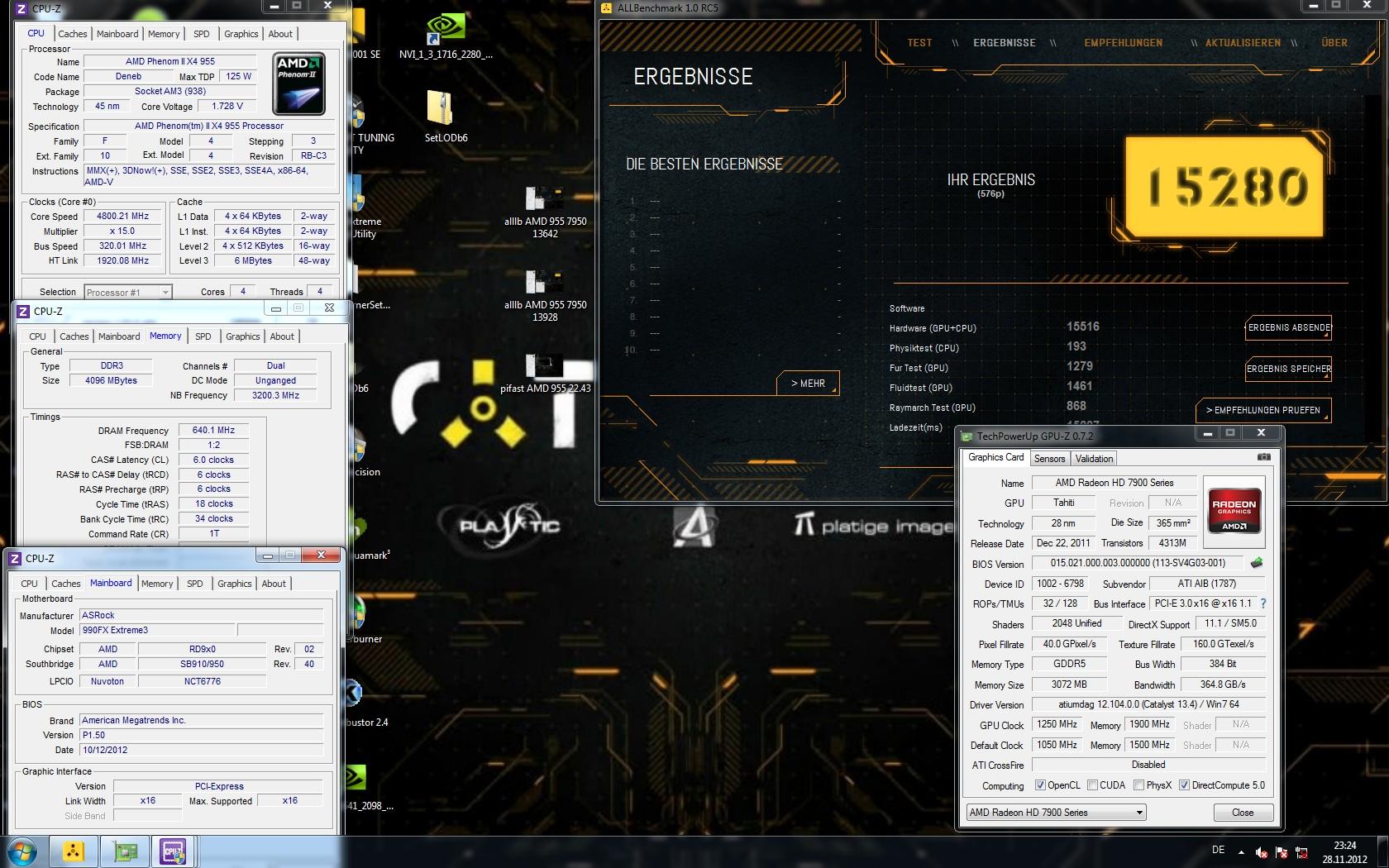
Task: Switch to TEST in ALLBenchmark menu
Action: click(x=919, y=43)
